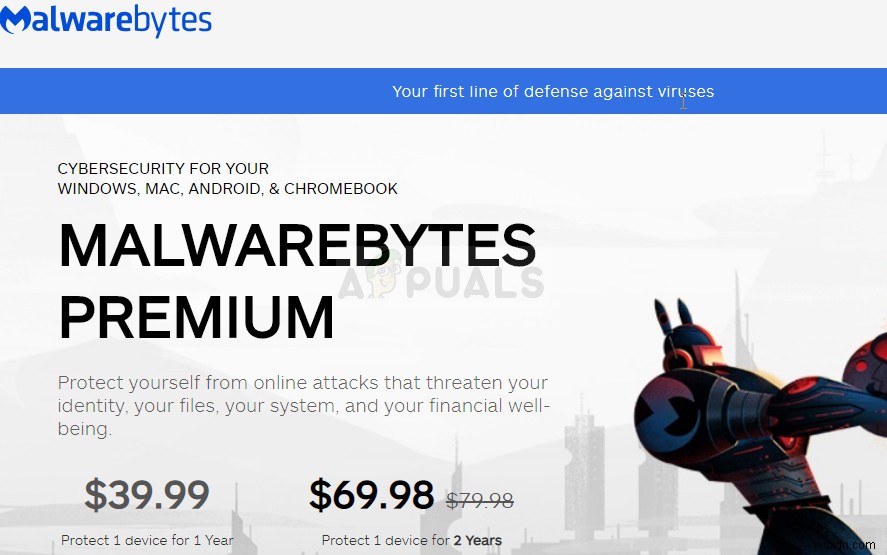Click the "PREMIUM" heading word
887x555 pixels.
pos(196,318)
